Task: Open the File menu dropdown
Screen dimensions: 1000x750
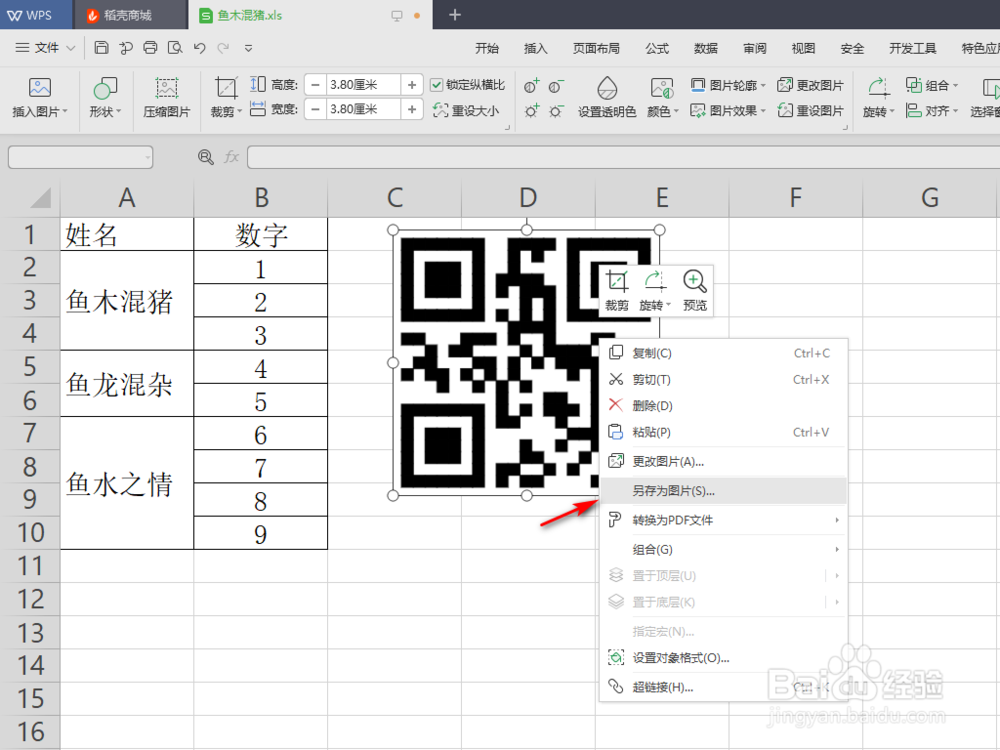Action: pyautogui.click(x=45, y=48)
